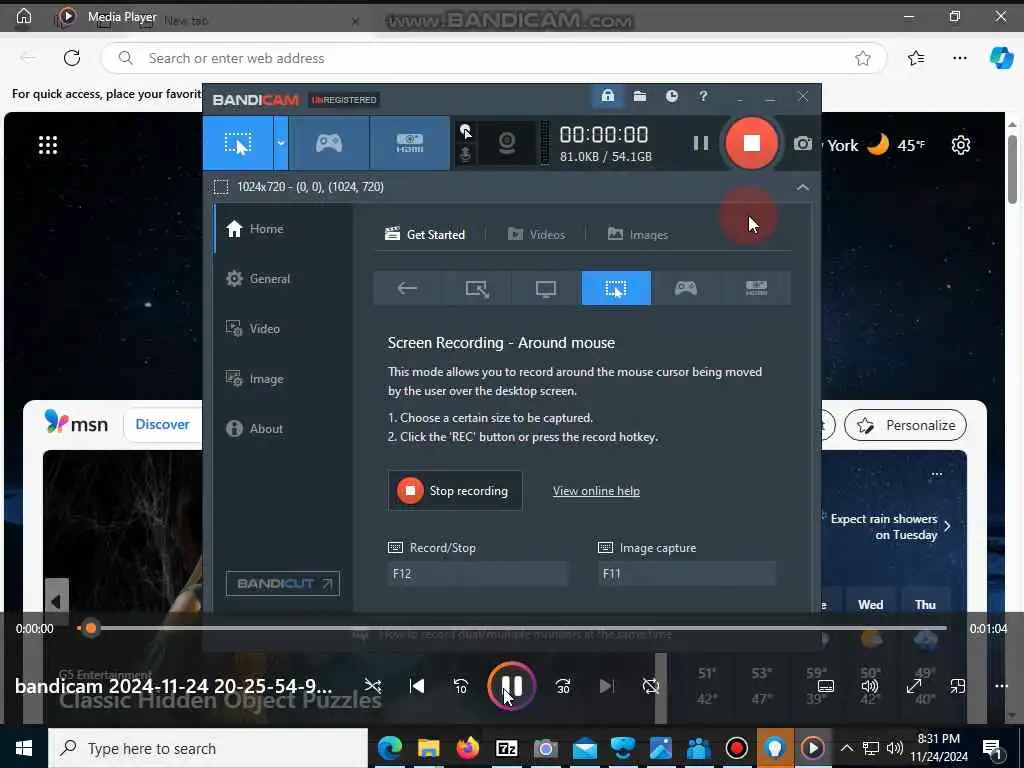The width and height of the screenshot is (1024, 768).
Task: Capture screenshot with Bandicam camera icon
Action: (x=803, y=143)
